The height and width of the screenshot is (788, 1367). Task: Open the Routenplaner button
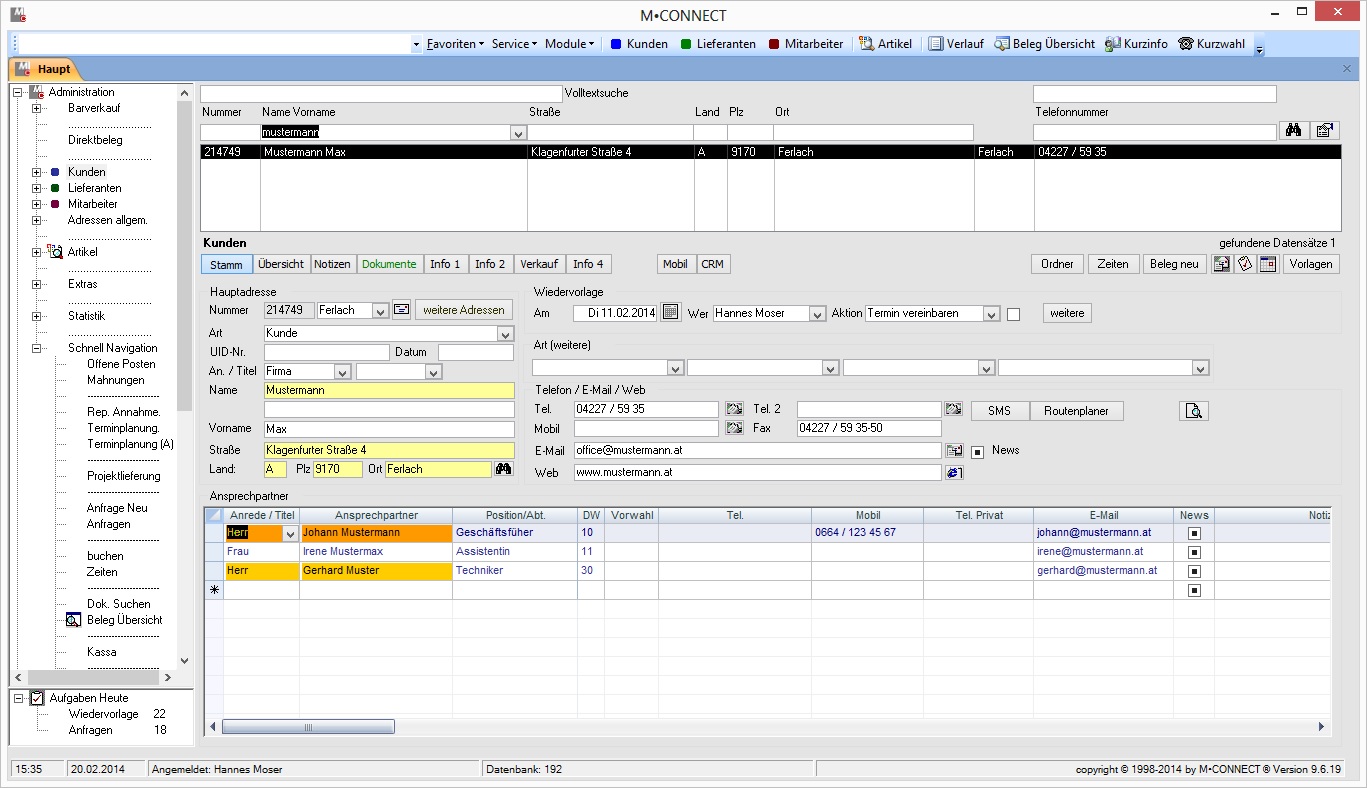click(x=1076, y=411)
